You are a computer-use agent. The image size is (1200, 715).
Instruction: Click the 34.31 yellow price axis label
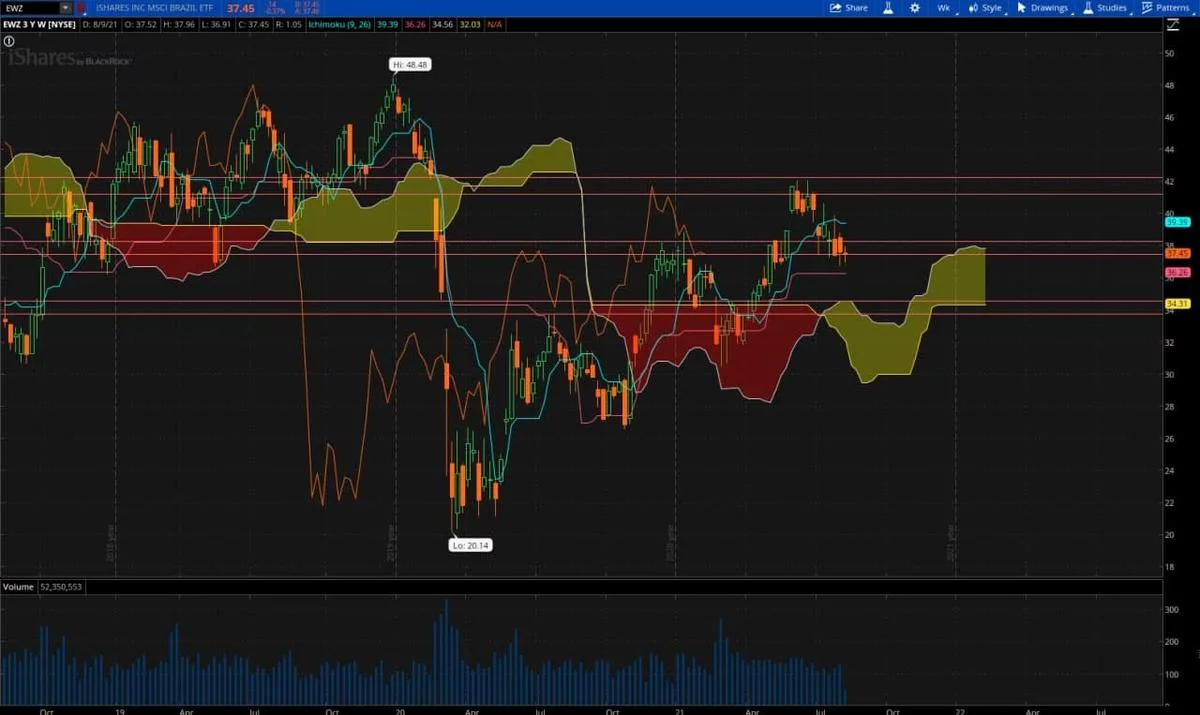1177,303
